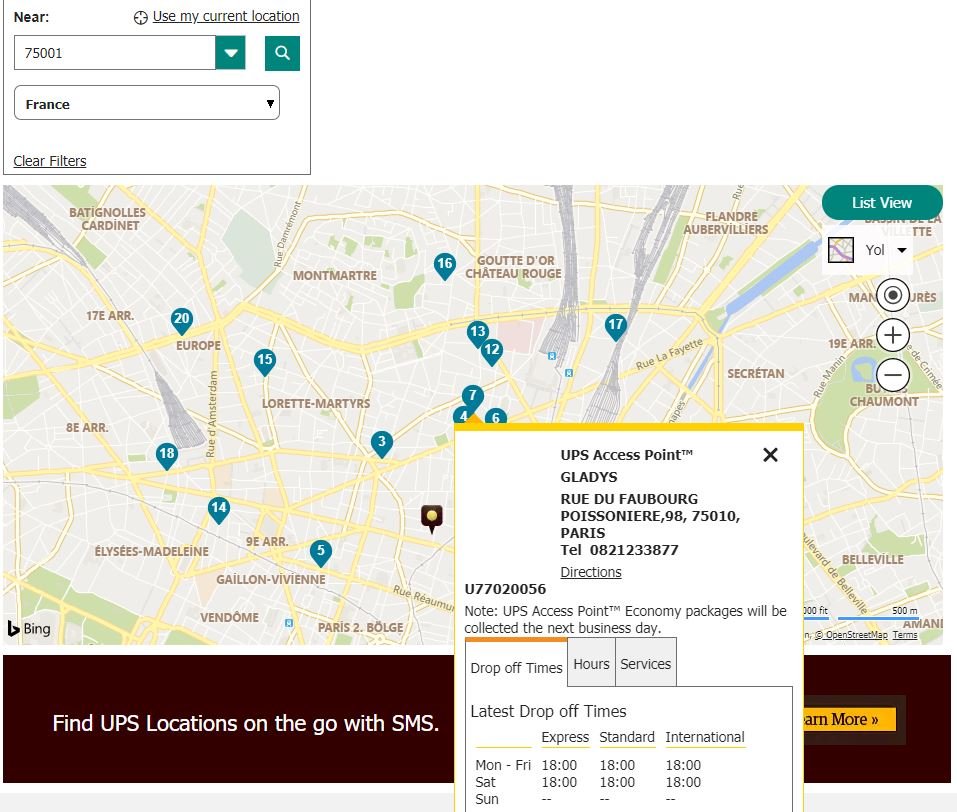Select map pin number 15

click(x=264, y=361)
